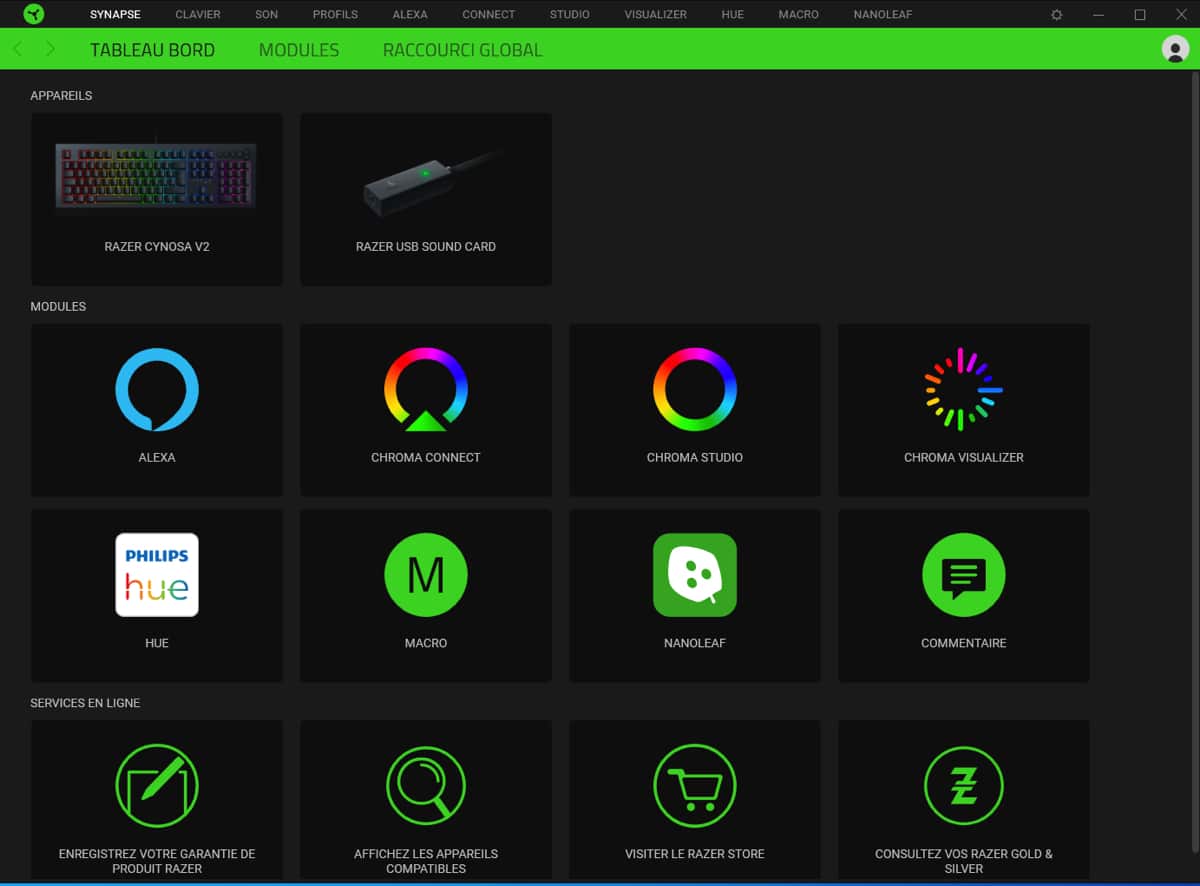Click the CHROMA STUDIO label
1200x886 pixels.
pyautogui.click(x=695, y=457)
